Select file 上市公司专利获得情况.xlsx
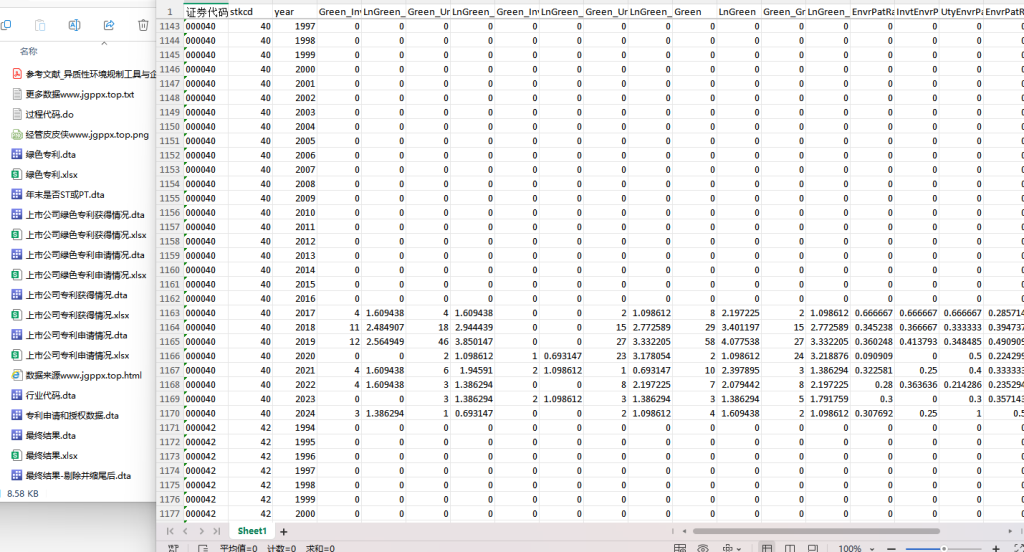Viewport: 1024px width, 552px height. pyautogui.click(x=78, y=315)
